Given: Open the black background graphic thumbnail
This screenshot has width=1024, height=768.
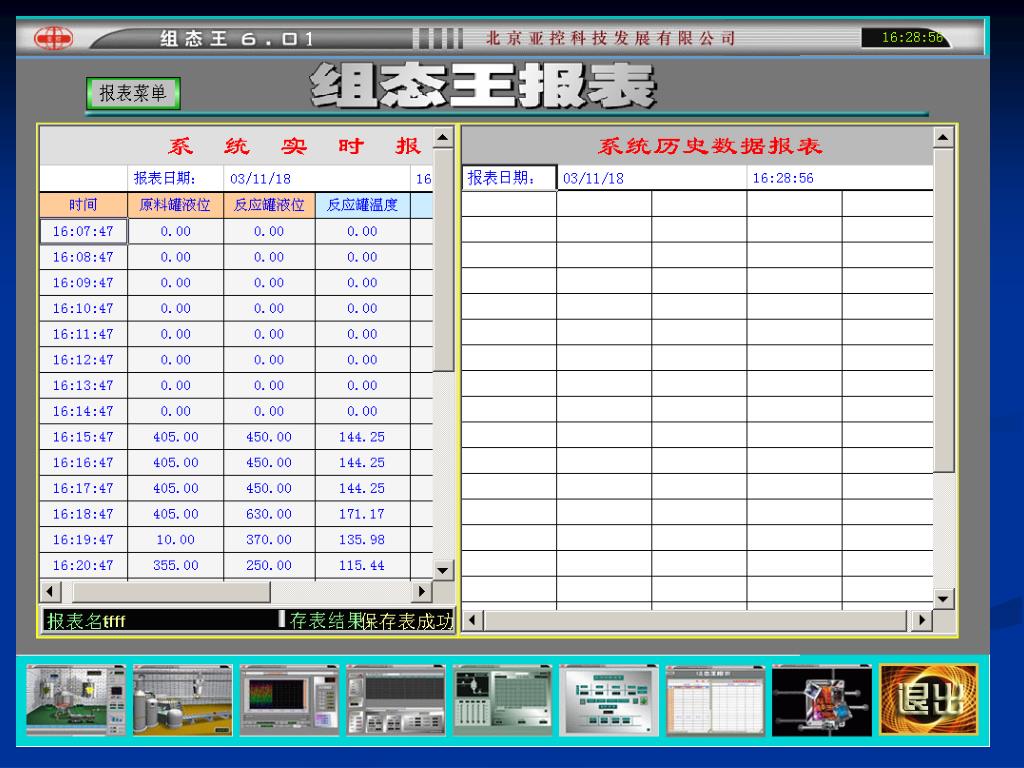Looking at the screenshot, I should (822, 700).
